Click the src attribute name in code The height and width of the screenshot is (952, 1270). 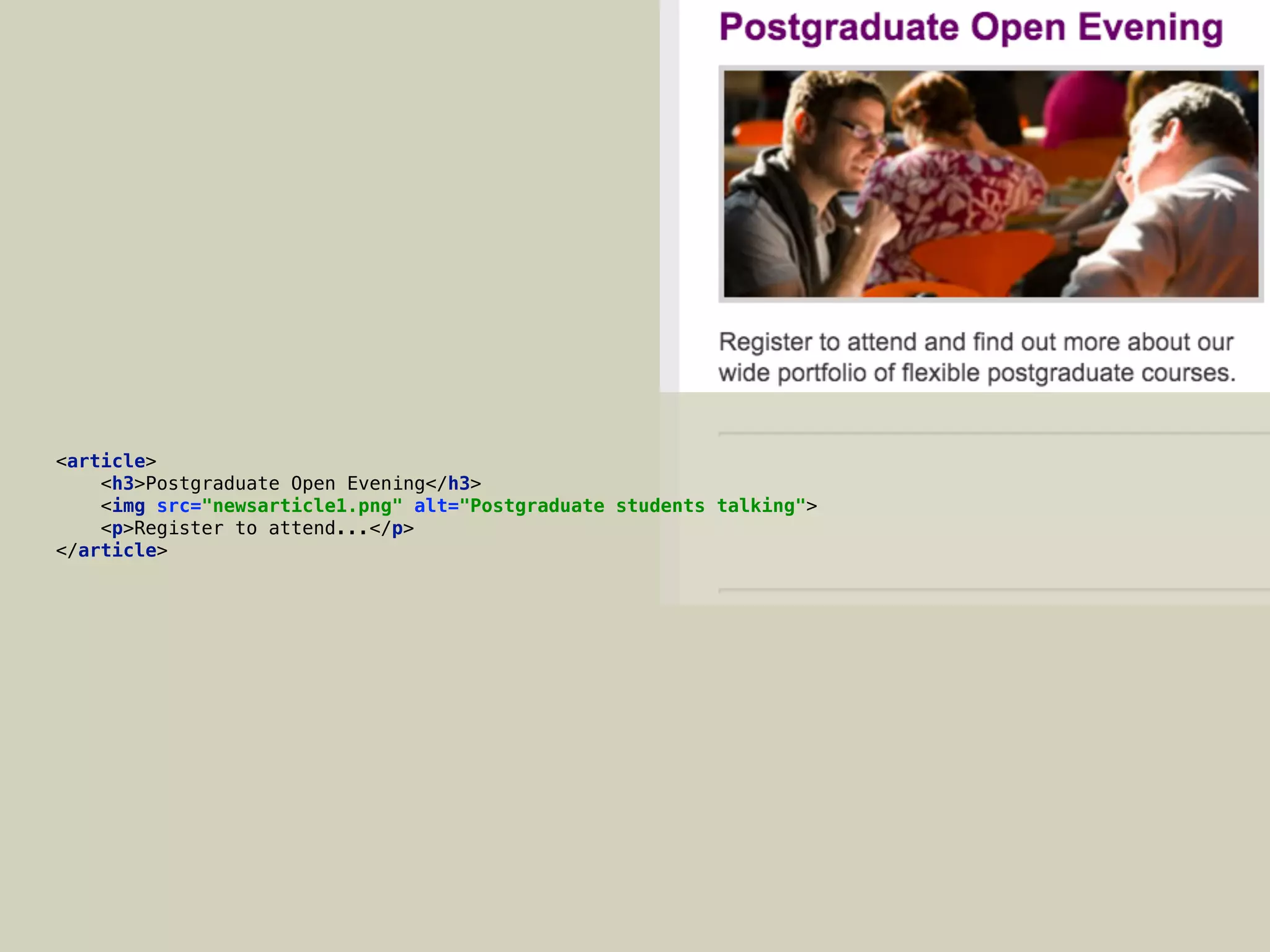(173, 506)
